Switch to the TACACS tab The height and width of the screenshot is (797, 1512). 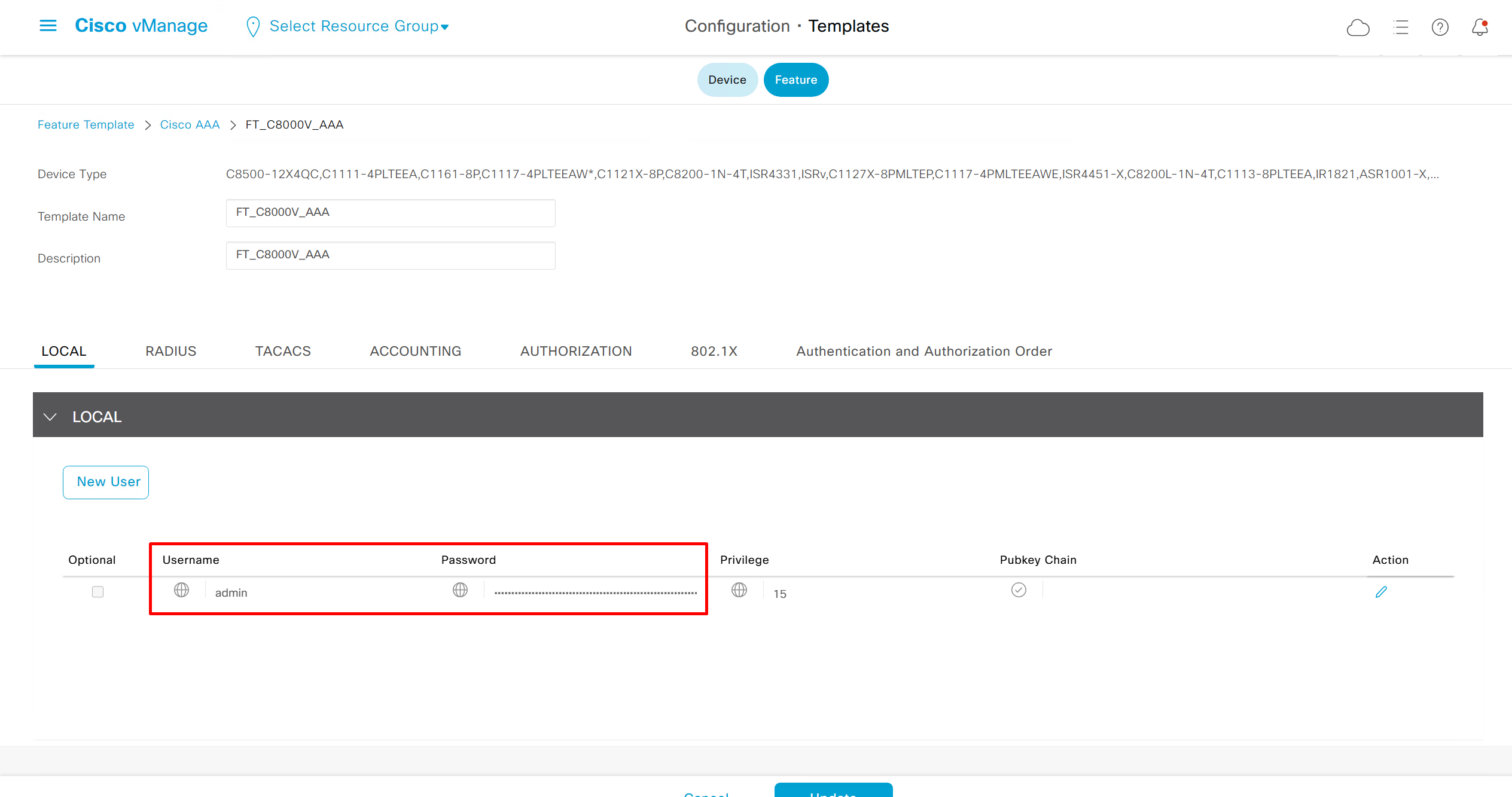[283, 352]
